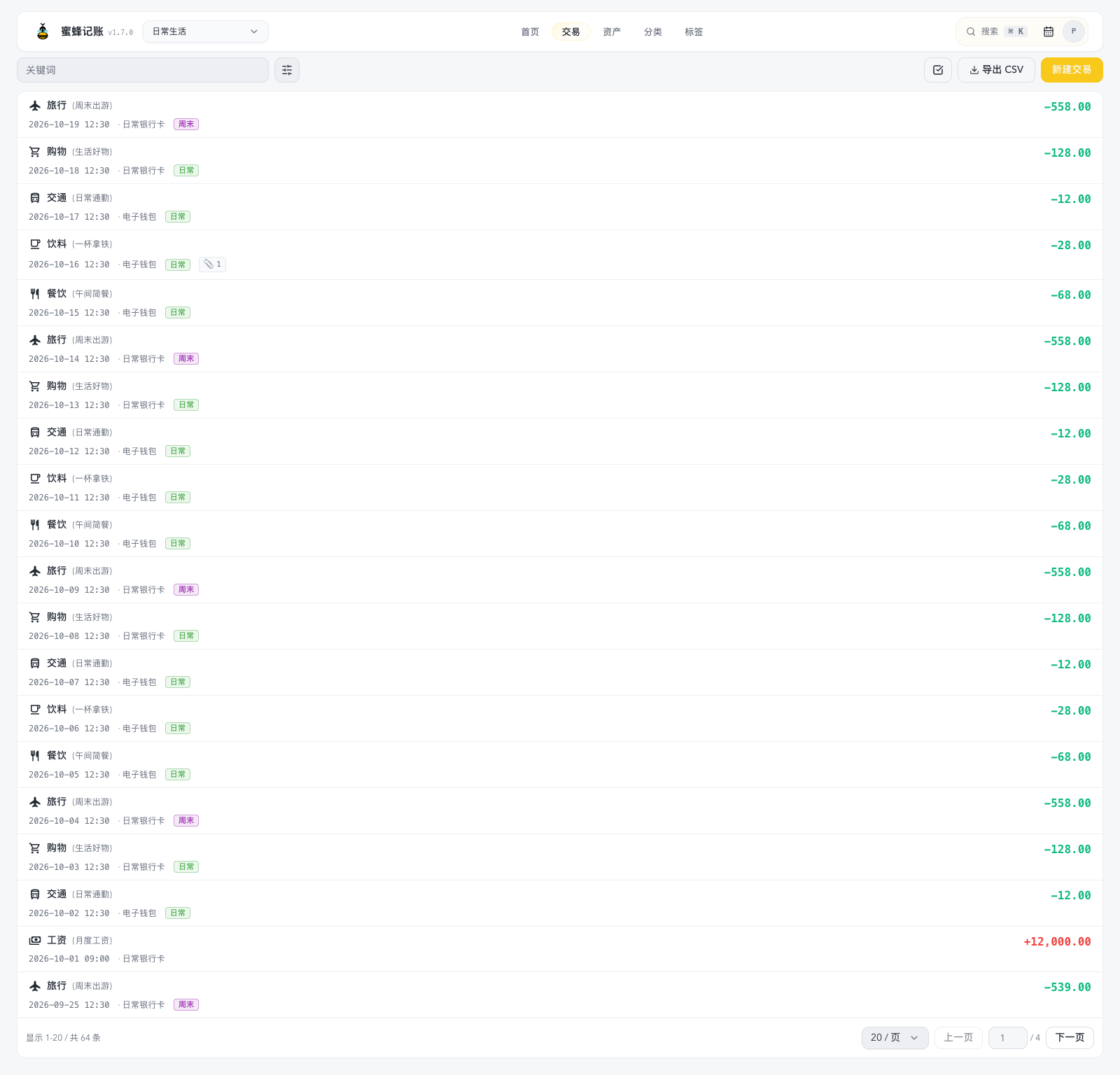Viewport: 1120px width, 1075px height.
Task: Click the -539.00 amount
Action: 1067,987
